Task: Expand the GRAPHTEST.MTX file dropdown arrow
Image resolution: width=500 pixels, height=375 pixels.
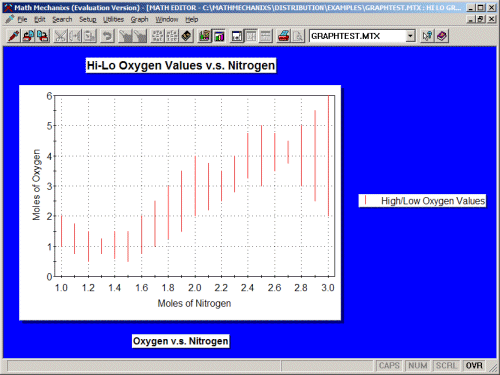Action: pyautogui.click(x=410, y=36)
